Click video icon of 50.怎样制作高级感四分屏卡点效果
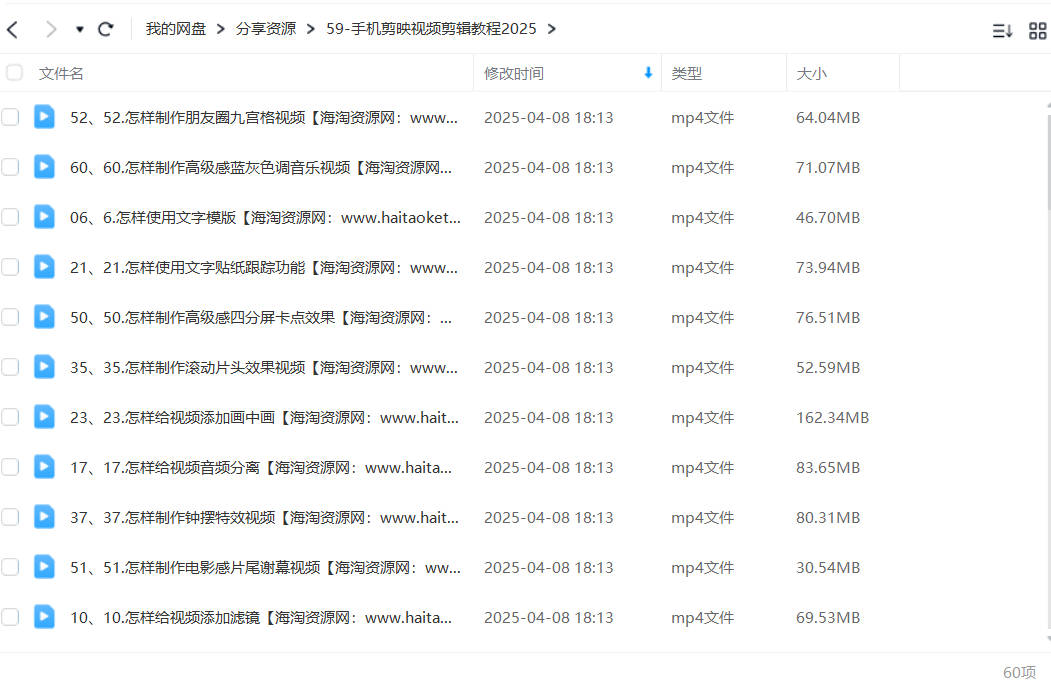 click(44, 317)
